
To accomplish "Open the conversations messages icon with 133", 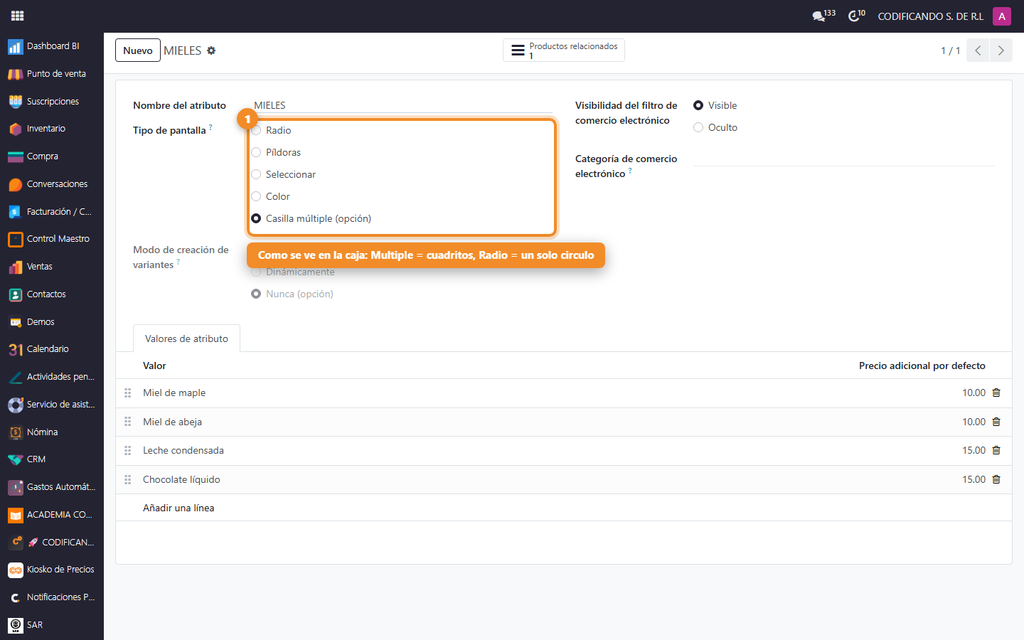I will pos(824,16).
